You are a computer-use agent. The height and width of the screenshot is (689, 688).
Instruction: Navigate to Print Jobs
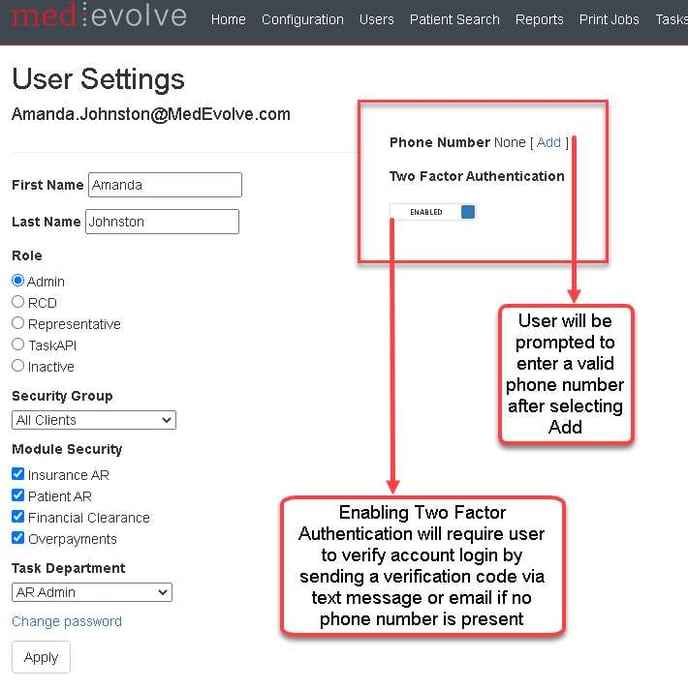point(609,20)
